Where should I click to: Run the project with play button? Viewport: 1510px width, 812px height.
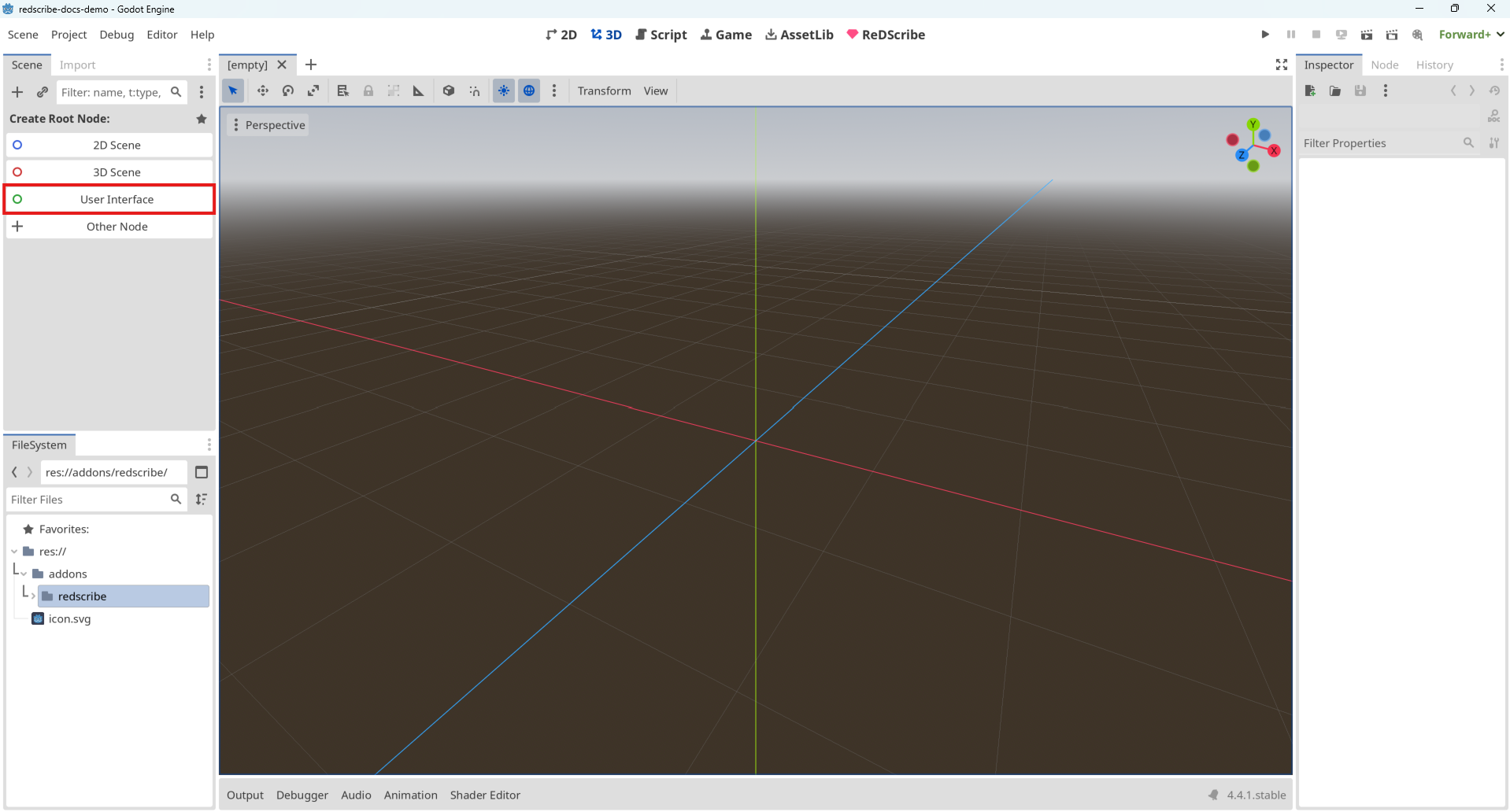(1265, 35)
